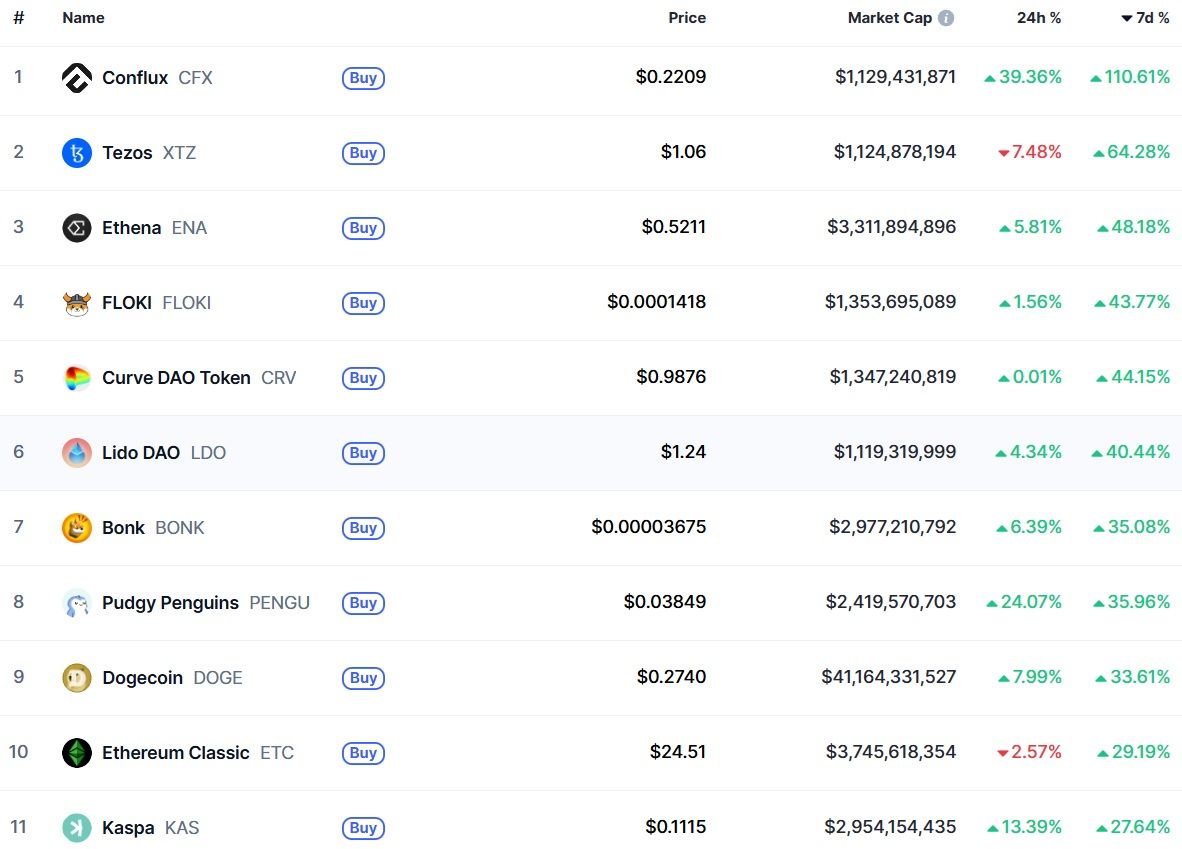Show the Market Cap info tooltip icon
The height and width of the screenshot is (849, 1182).
click(945, 18)
